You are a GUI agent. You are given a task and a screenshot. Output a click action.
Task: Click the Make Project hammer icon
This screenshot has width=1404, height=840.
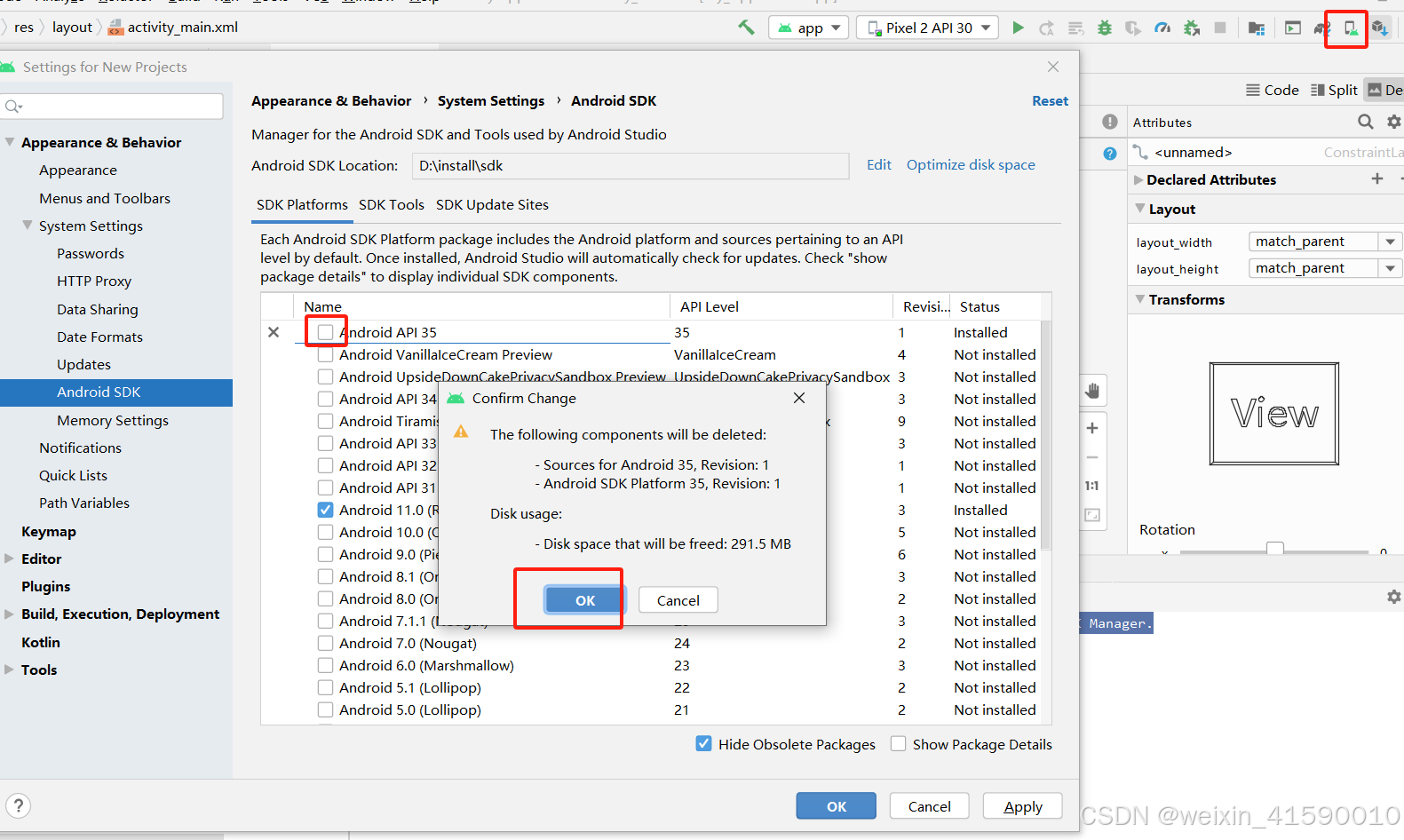pos(746,28)
